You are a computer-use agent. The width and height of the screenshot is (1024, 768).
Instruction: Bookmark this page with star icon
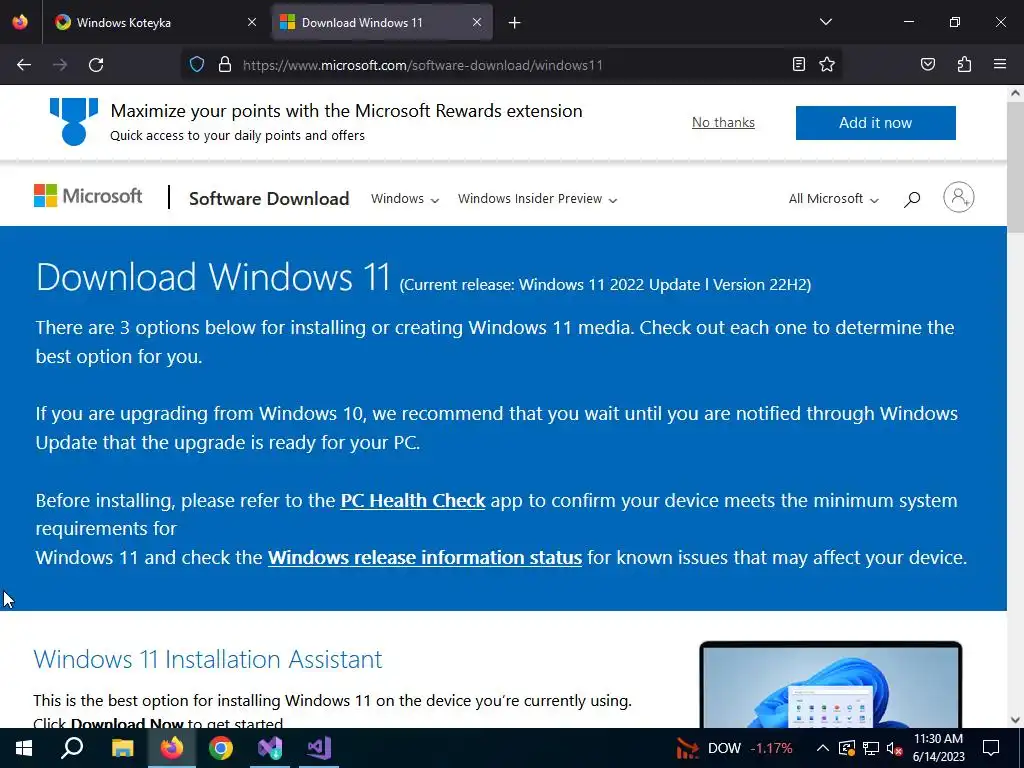tap(827, 64)
